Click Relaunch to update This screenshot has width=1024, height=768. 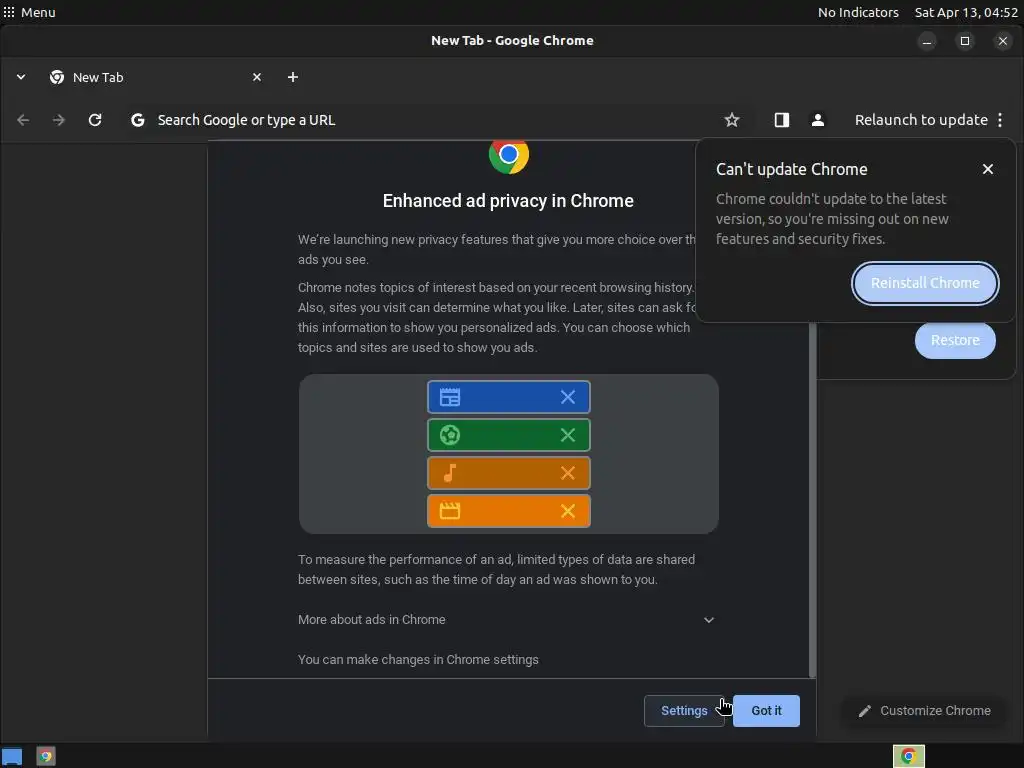tap(921, 120)
